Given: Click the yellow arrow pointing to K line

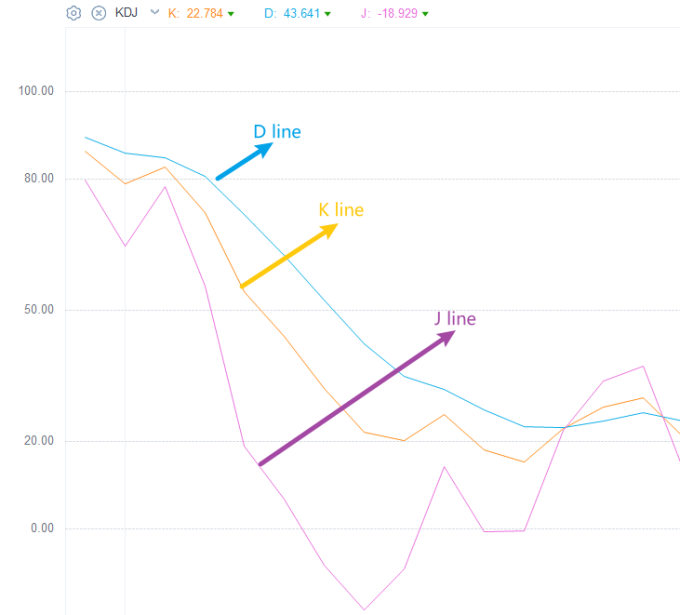Looking at the screenshot, I should (x=289, y=255).
